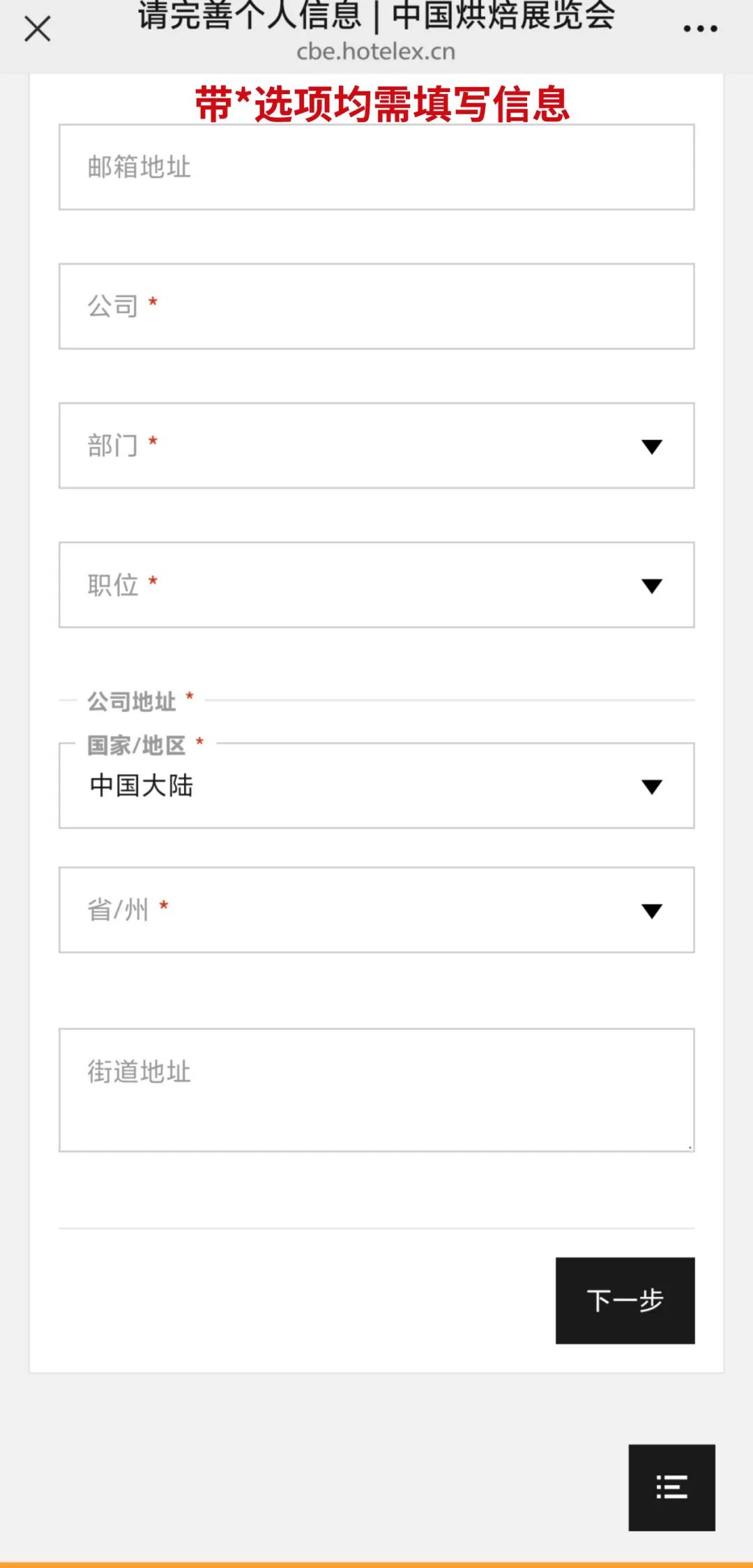Screen dimensions: 753x1568
Task: Focus the 街道地址 text area
Action: point(376,1090)
